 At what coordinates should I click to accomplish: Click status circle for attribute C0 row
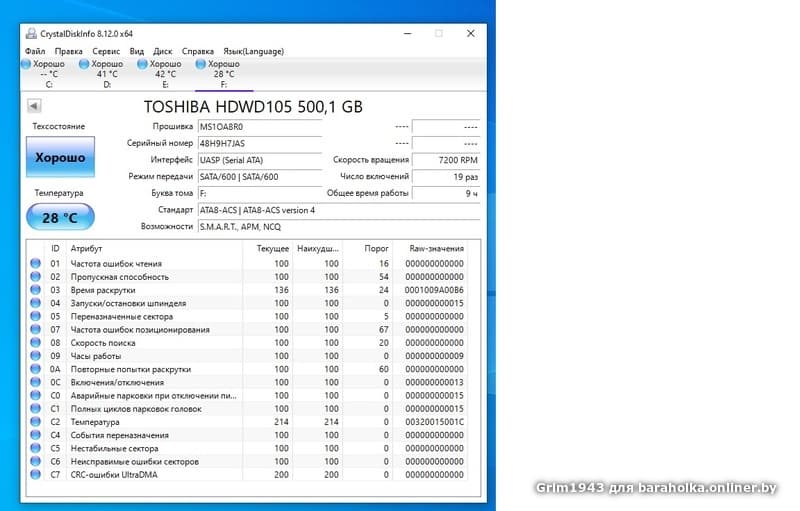tap(35, 395)
